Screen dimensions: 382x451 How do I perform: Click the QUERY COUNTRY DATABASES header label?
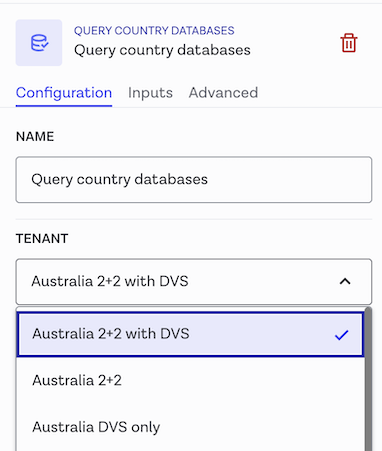coord(154,31)
